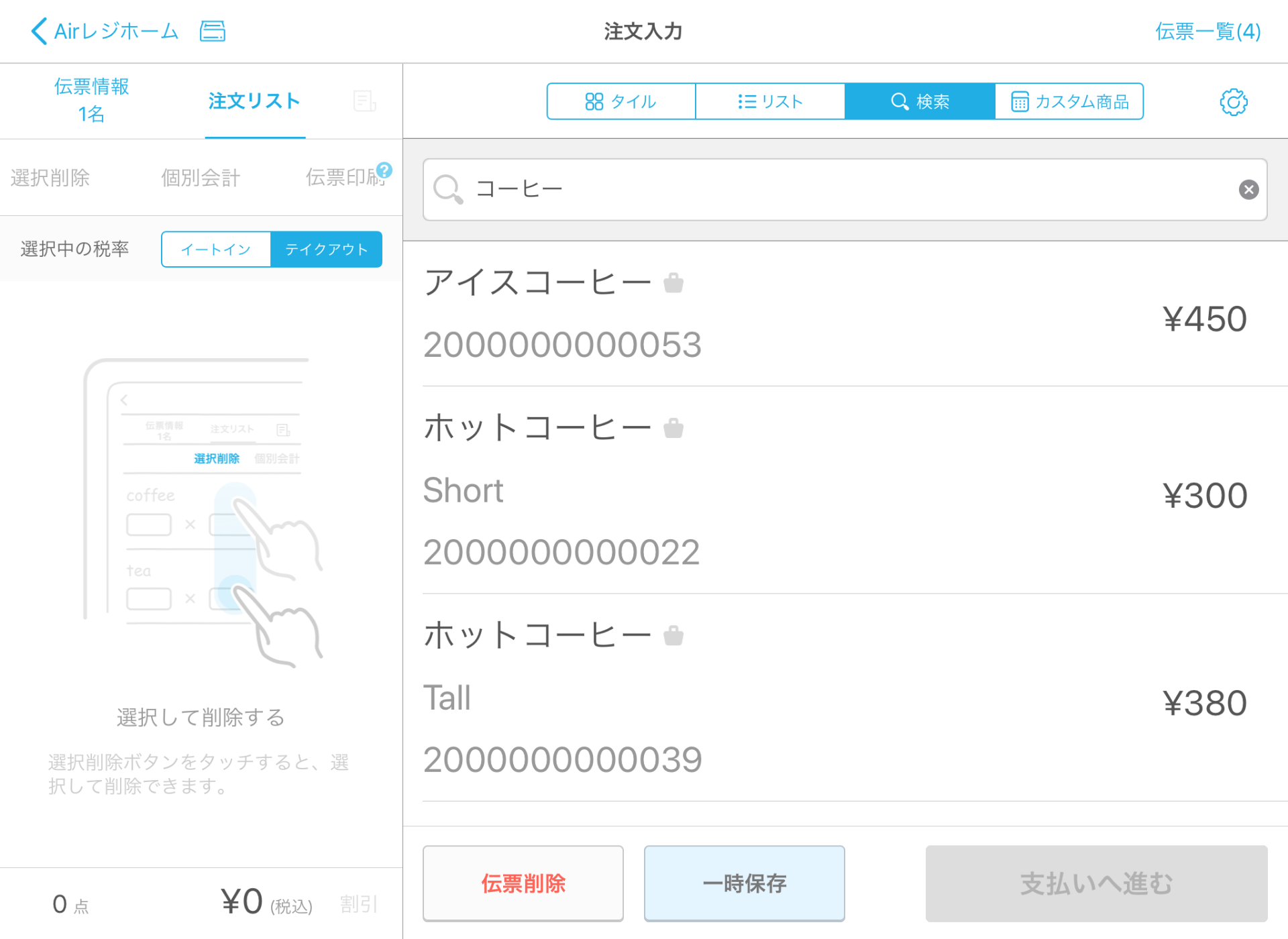The height and width of the screenshot is (939, 1288).
Task: Click 一時保存 button
Action: click(x=745, y=883)
